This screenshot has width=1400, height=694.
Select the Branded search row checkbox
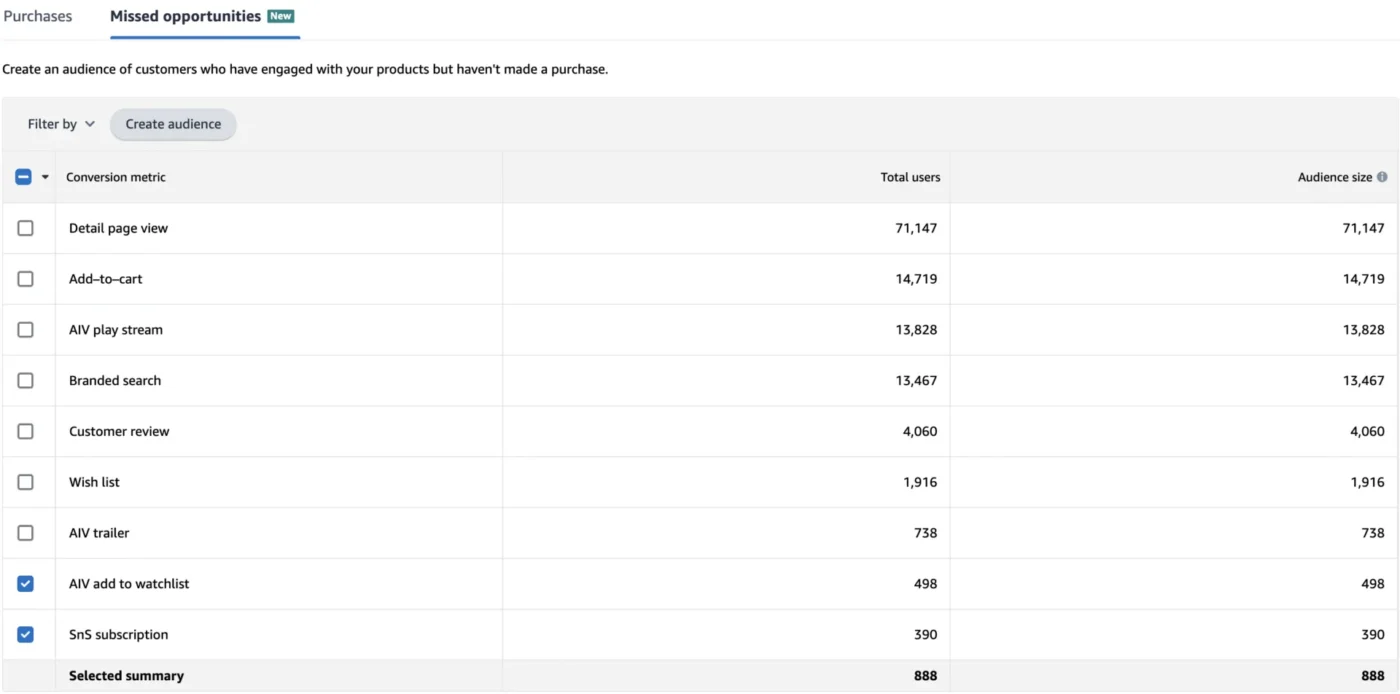pyautogui.click(x=27, y=380)
